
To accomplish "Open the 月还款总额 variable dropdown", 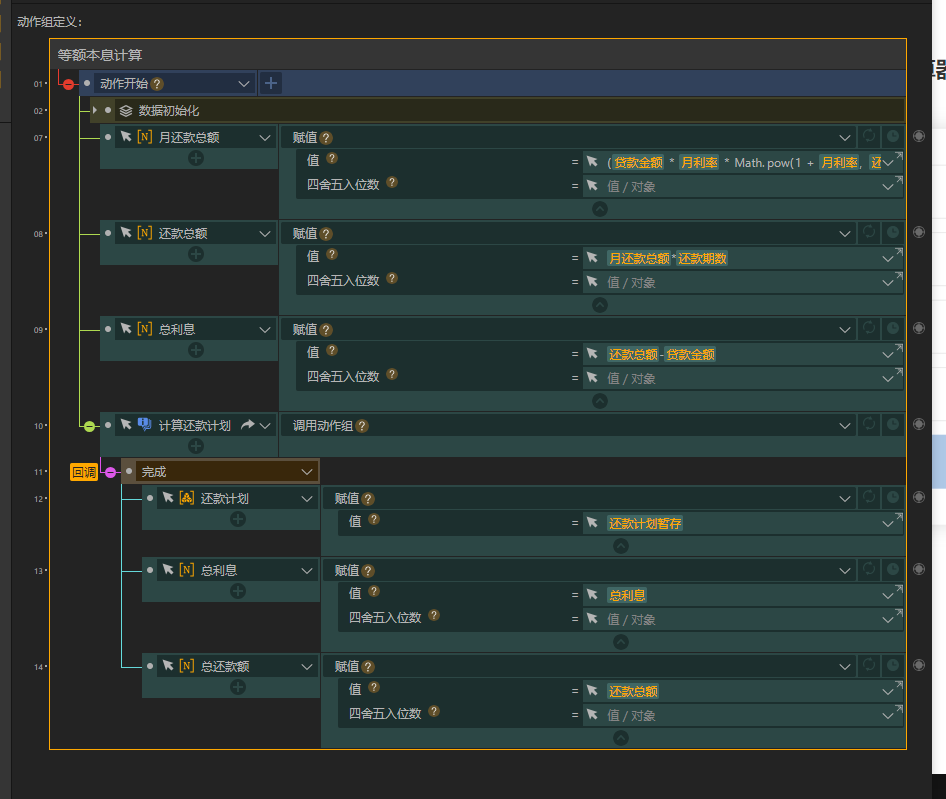I will pos(264,138).
